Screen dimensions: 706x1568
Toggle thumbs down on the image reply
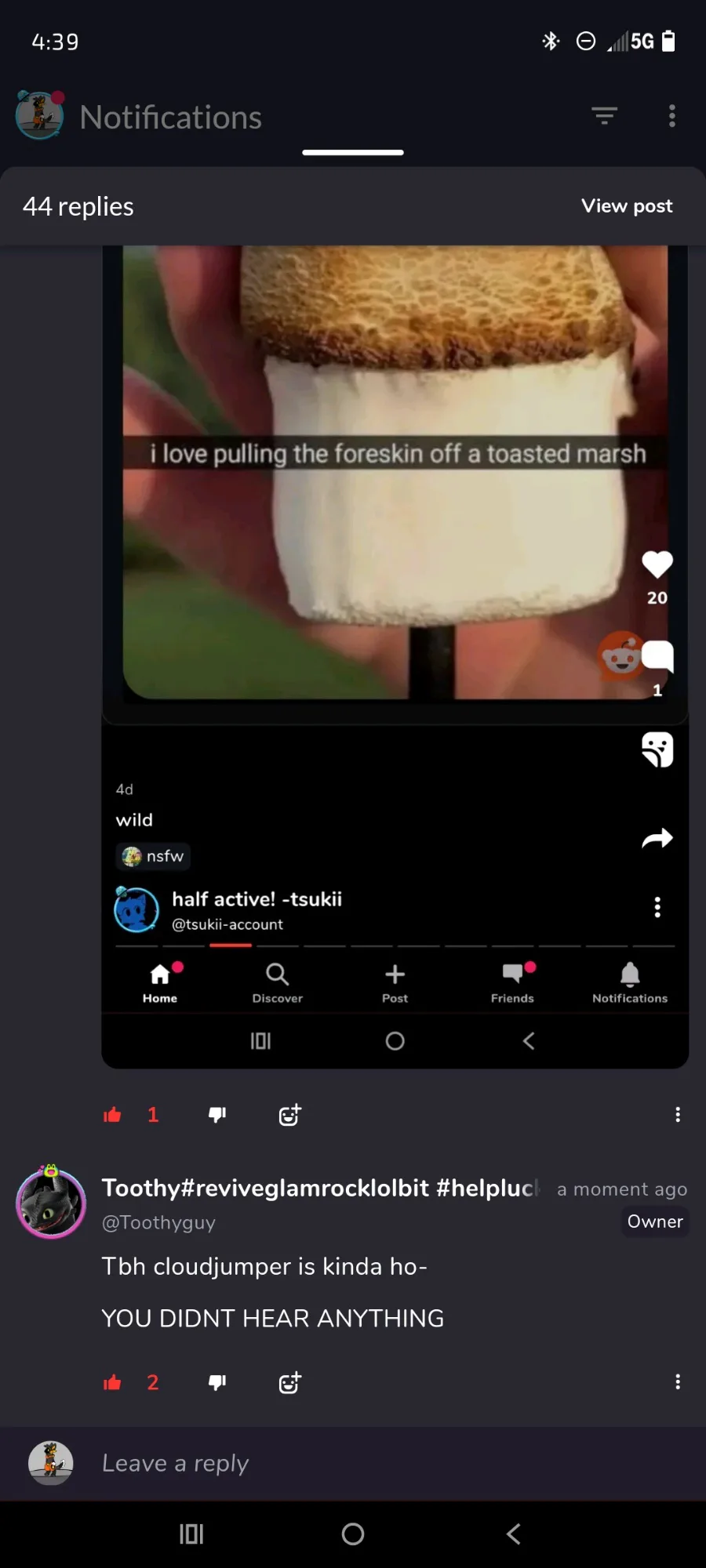click(217, 1115)
